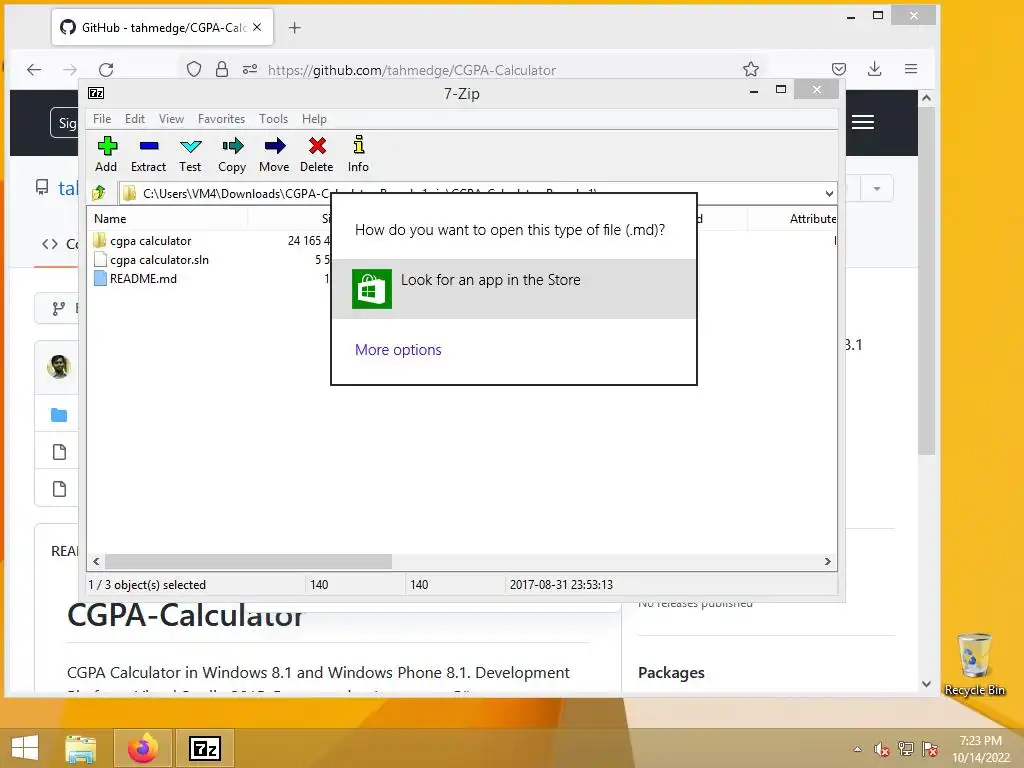The image size is (1024, 768).
Task: Click the Packages heading on GitHub page
Action: [671, 673]
